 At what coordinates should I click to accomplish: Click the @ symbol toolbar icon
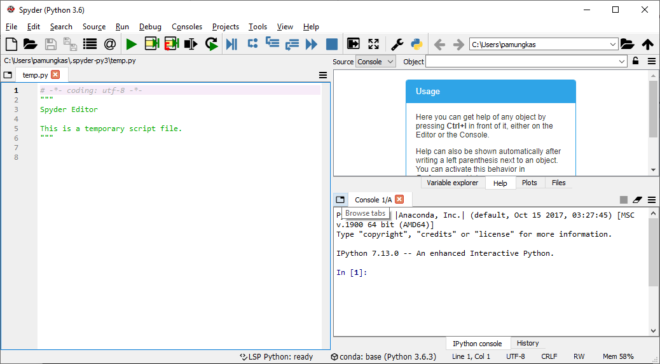coord(110,44)
